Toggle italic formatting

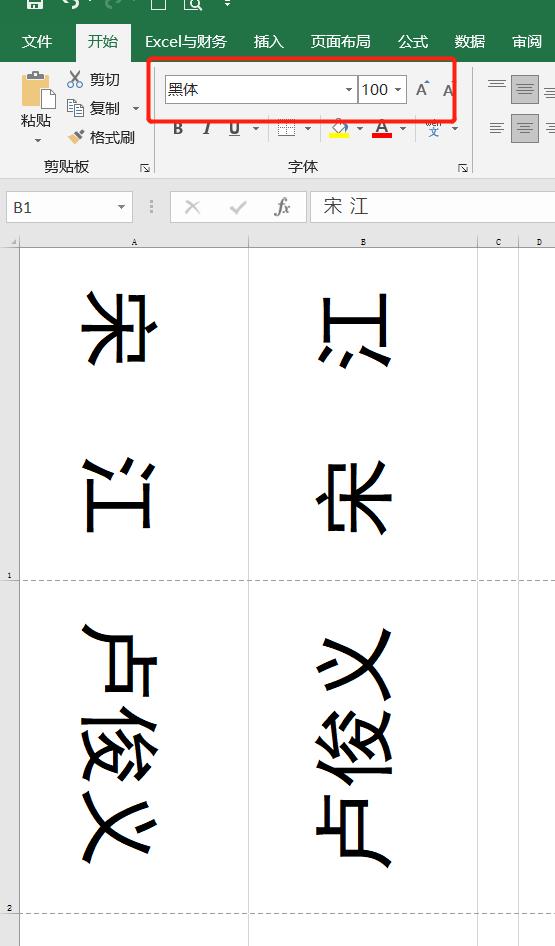point(206,129)
